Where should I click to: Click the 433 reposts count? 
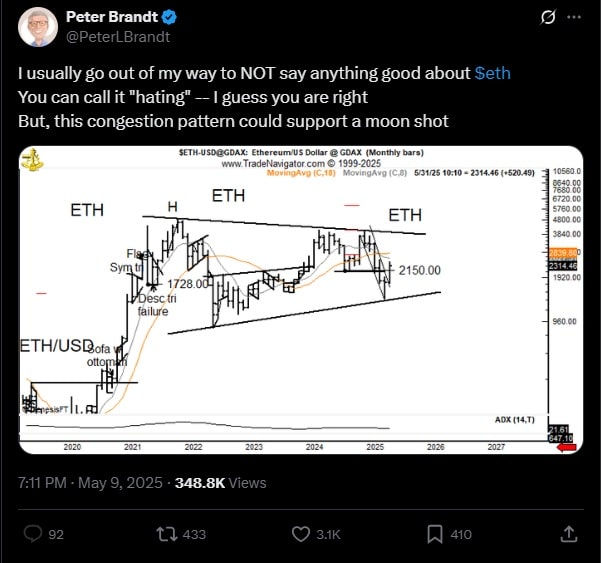coord(194,534)
